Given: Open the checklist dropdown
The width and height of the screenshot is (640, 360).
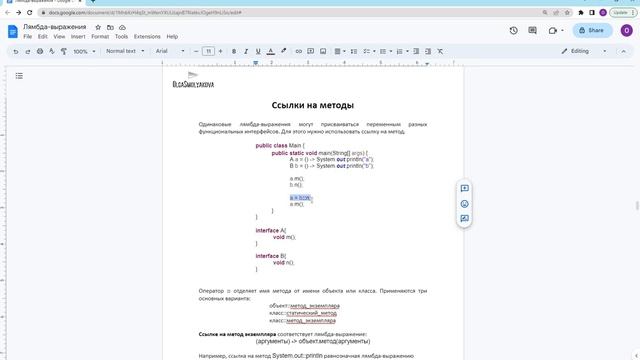Looking at the screenshot, I should click(369, 51).
